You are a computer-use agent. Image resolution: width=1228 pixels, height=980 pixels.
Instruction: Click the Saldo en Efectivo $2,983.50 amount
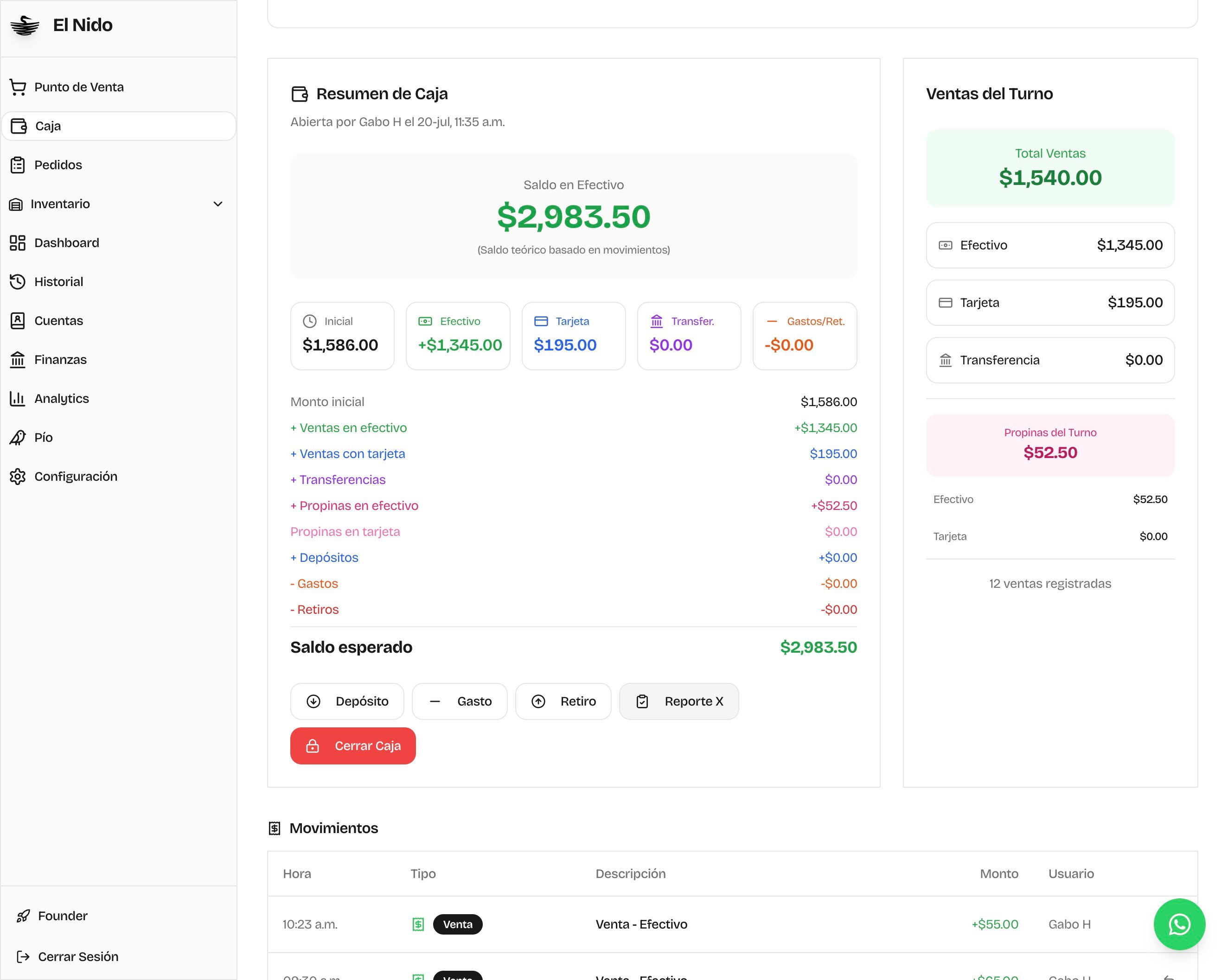574,217
